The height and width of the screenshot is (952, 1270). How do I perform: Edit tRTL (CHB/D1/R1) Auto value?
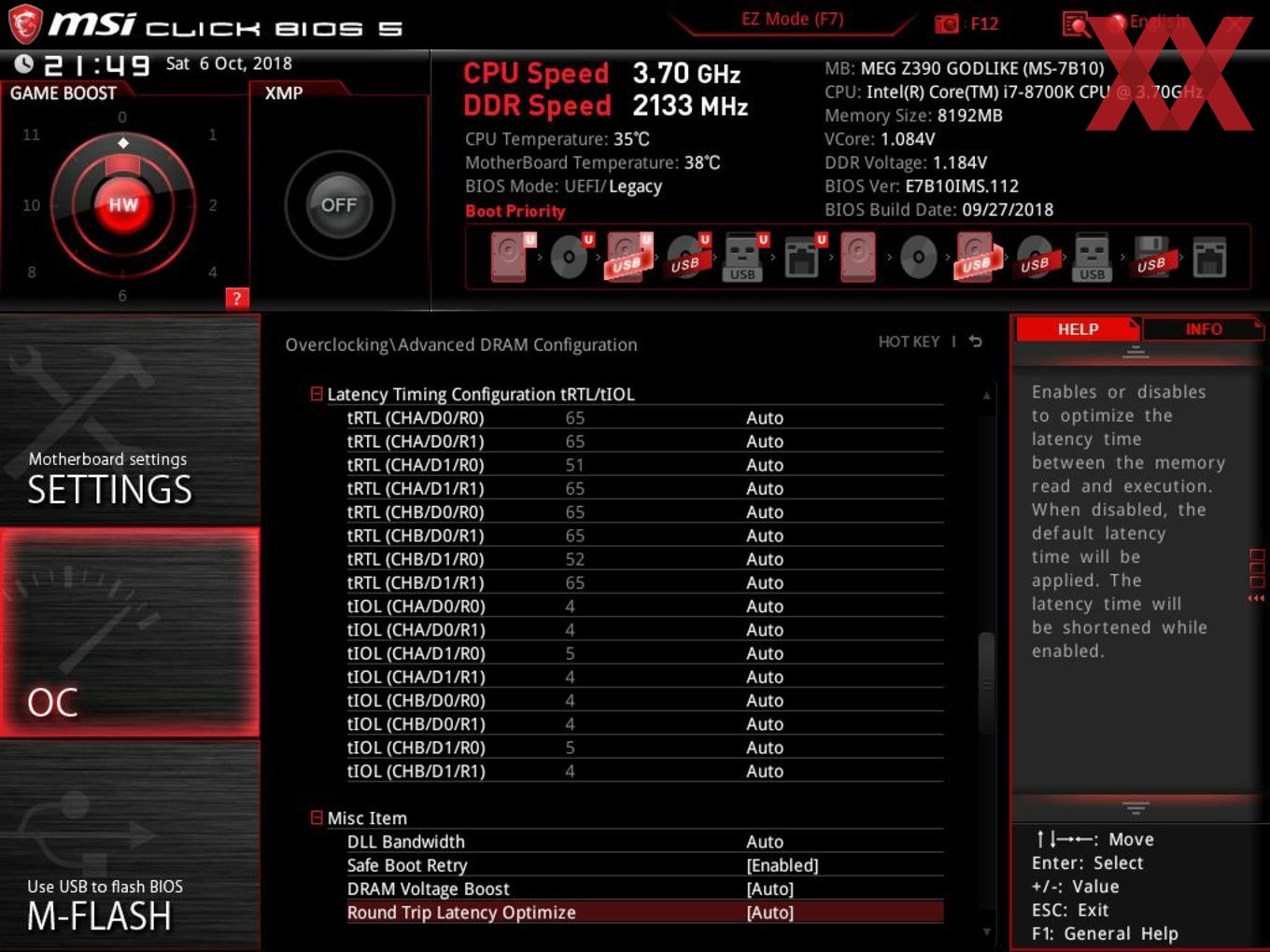pos(765,582)
